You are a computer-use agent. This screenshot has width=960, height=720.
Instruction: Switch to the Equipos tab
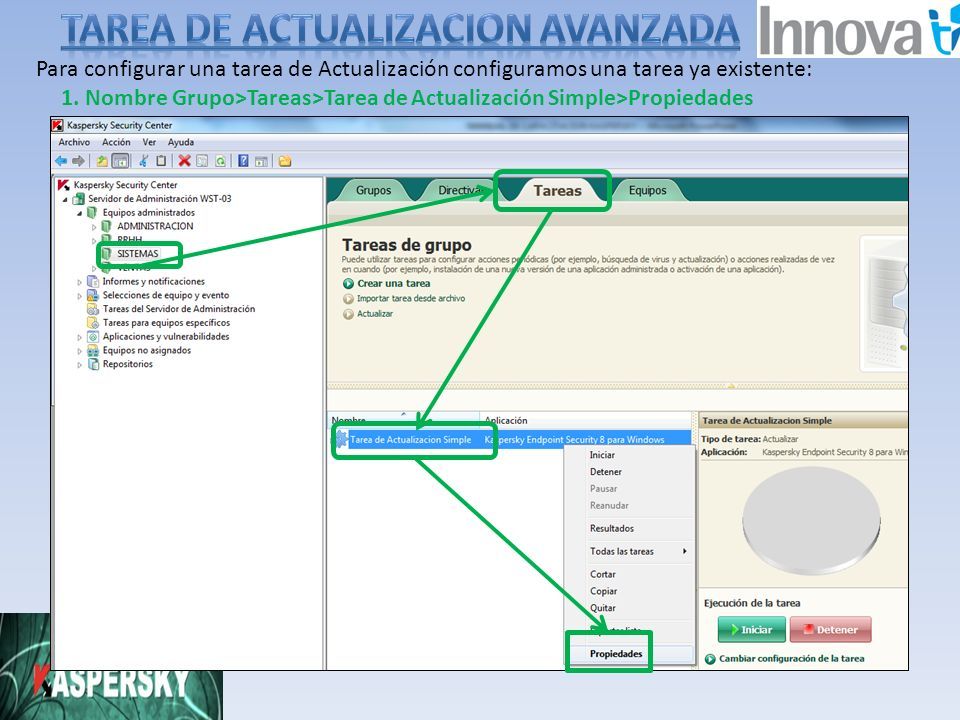point(647,190)
